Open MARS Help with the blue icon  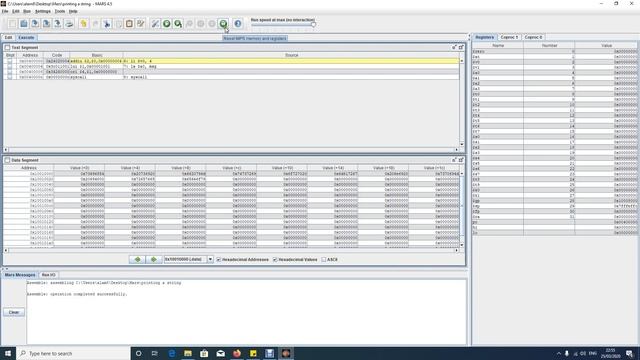click(x=238, y=24)
